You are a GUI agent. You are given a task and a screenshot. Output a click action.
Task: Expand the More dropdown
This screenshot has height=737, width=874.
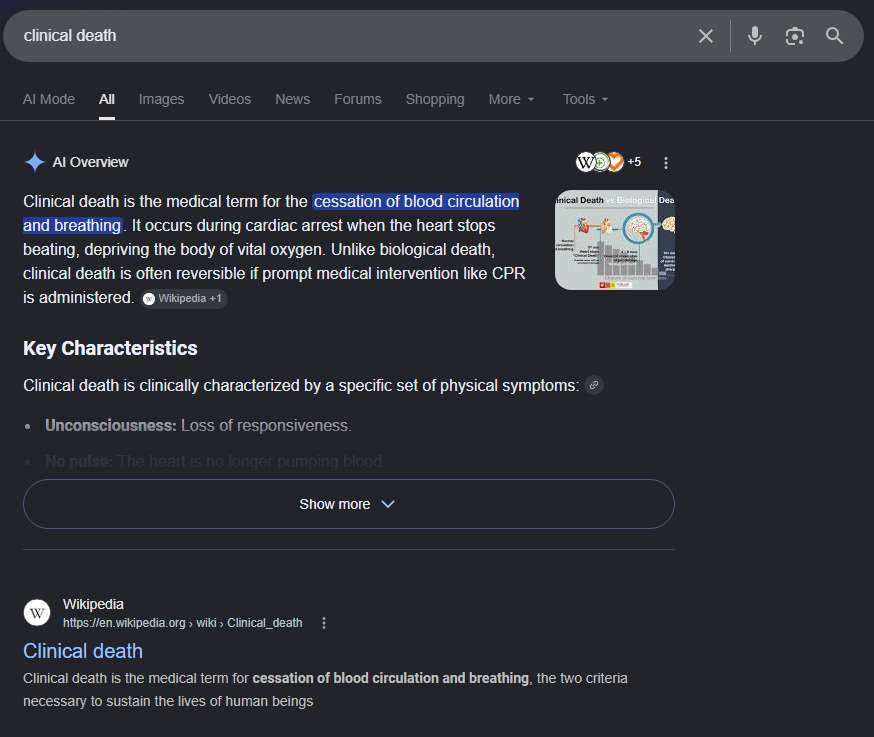tap(511, 99)
